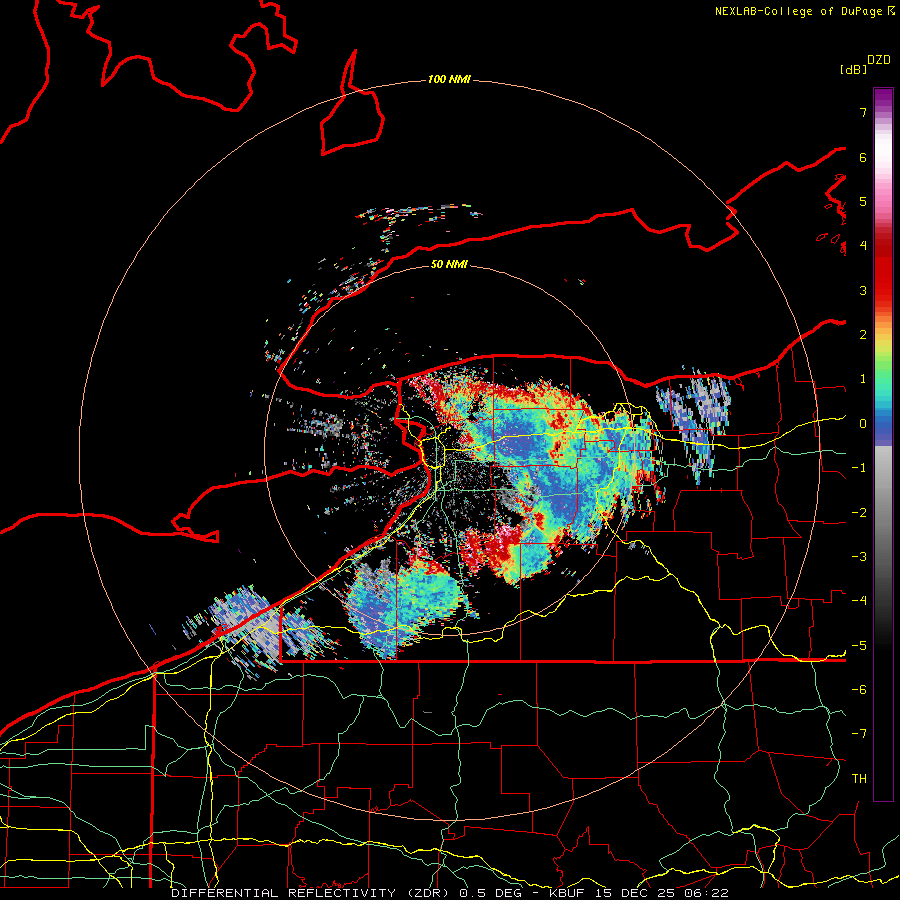Click the -6 value on the color scale
The height and width of the screenshot is (900, 900).
(x=859, y=690)
